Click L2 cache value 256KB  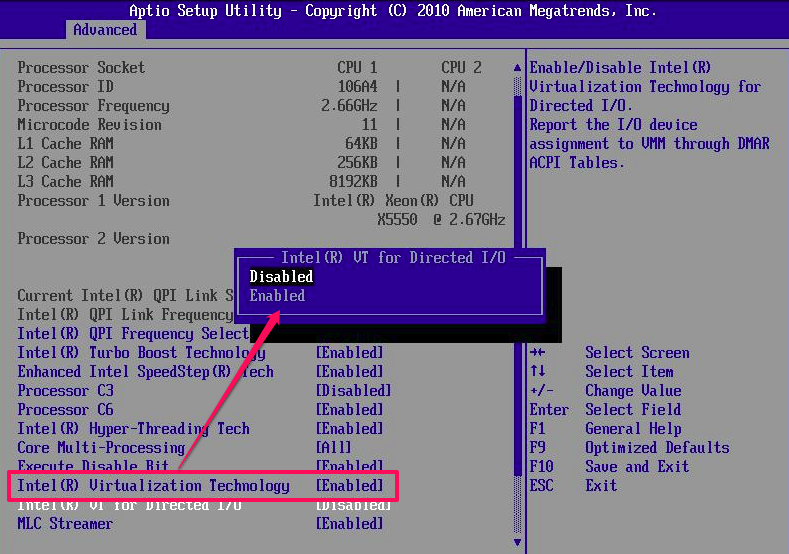357,163
